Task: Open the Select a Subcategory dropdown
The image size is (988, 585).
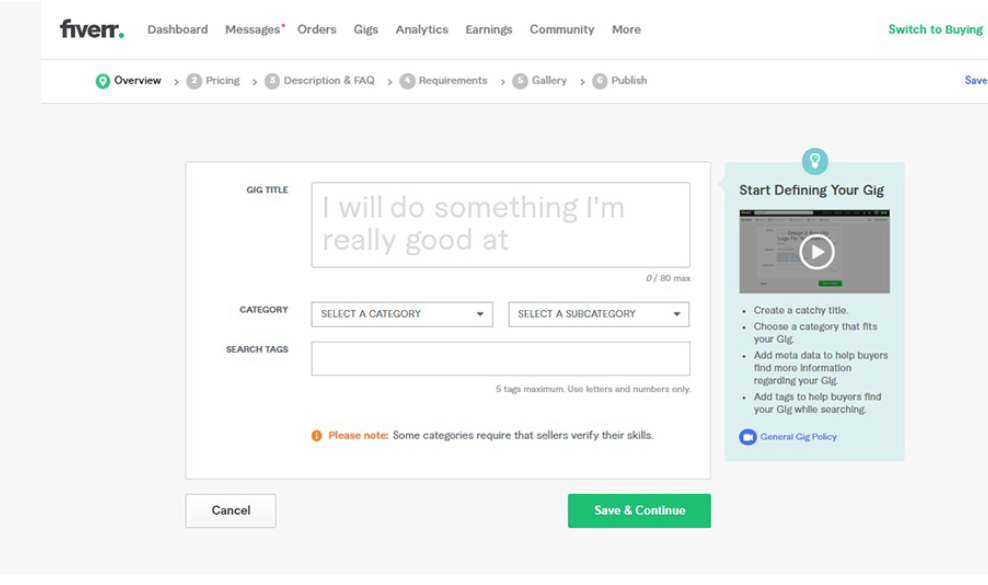Action: tap(598, 314)
